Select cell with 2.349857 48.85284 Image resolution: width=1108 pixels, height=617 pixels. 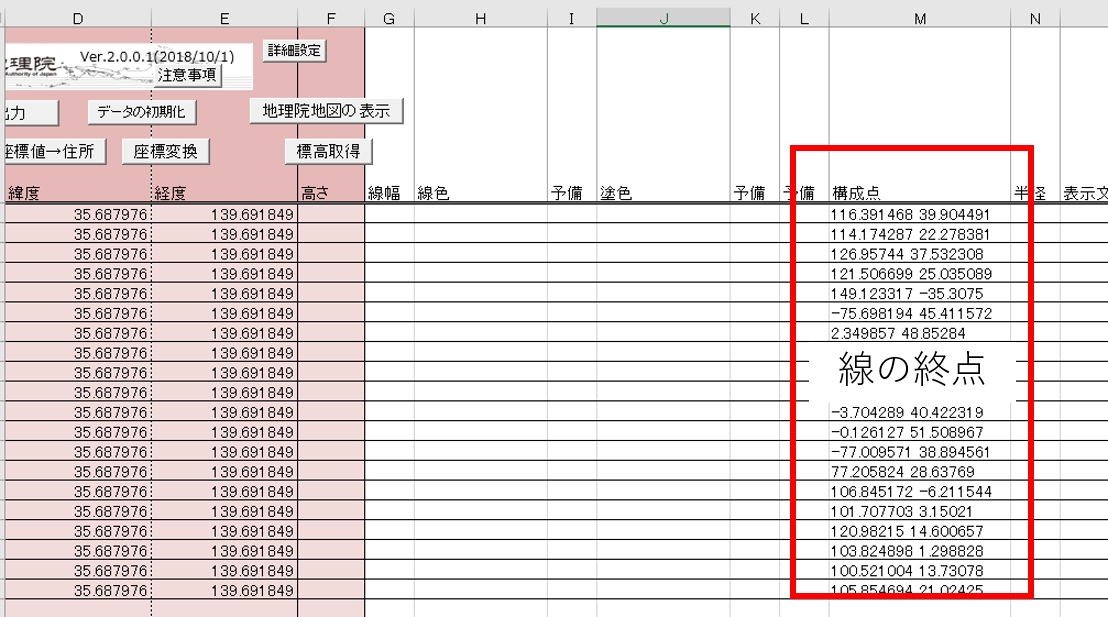[x=920, y=333]
